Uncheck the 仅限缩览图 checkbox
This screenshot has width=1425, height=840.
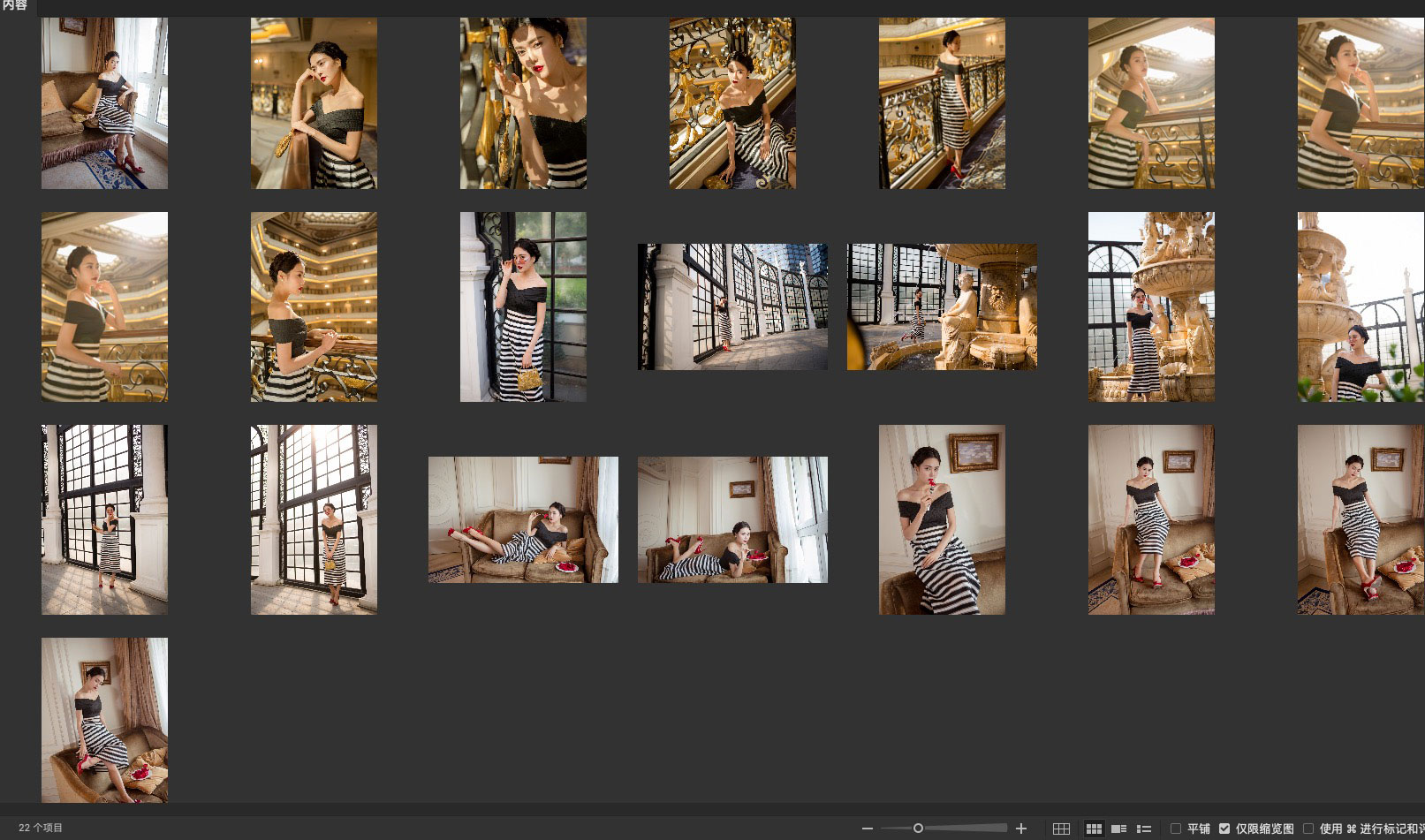[x=1224, y=829]
